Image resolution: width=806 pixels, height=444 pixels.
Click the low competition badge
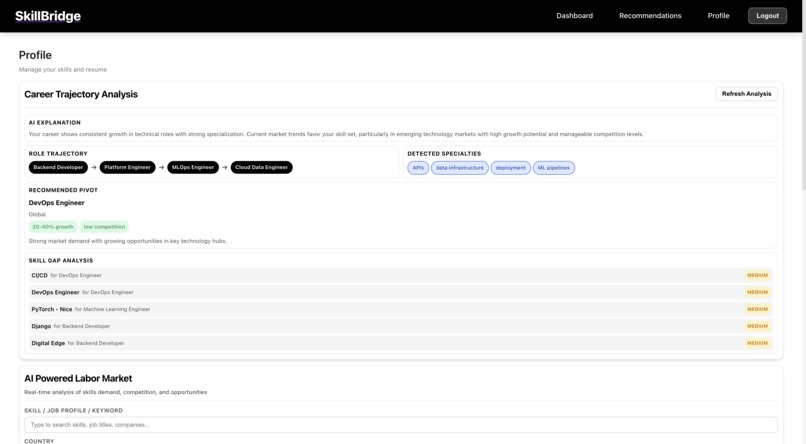[104, 227]
